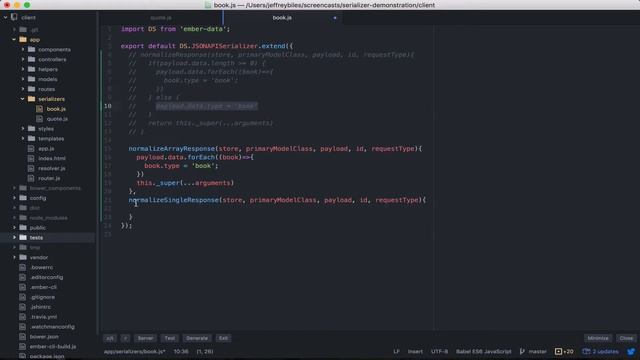Collapse the client project root

pos(5,18)
